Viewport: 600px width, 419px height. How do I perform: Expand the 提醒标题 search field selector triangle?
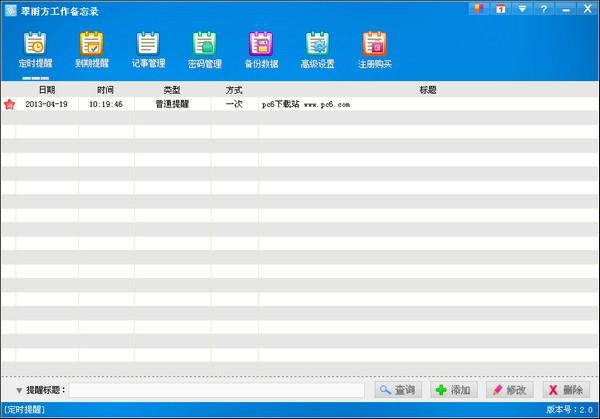point(19,391)
